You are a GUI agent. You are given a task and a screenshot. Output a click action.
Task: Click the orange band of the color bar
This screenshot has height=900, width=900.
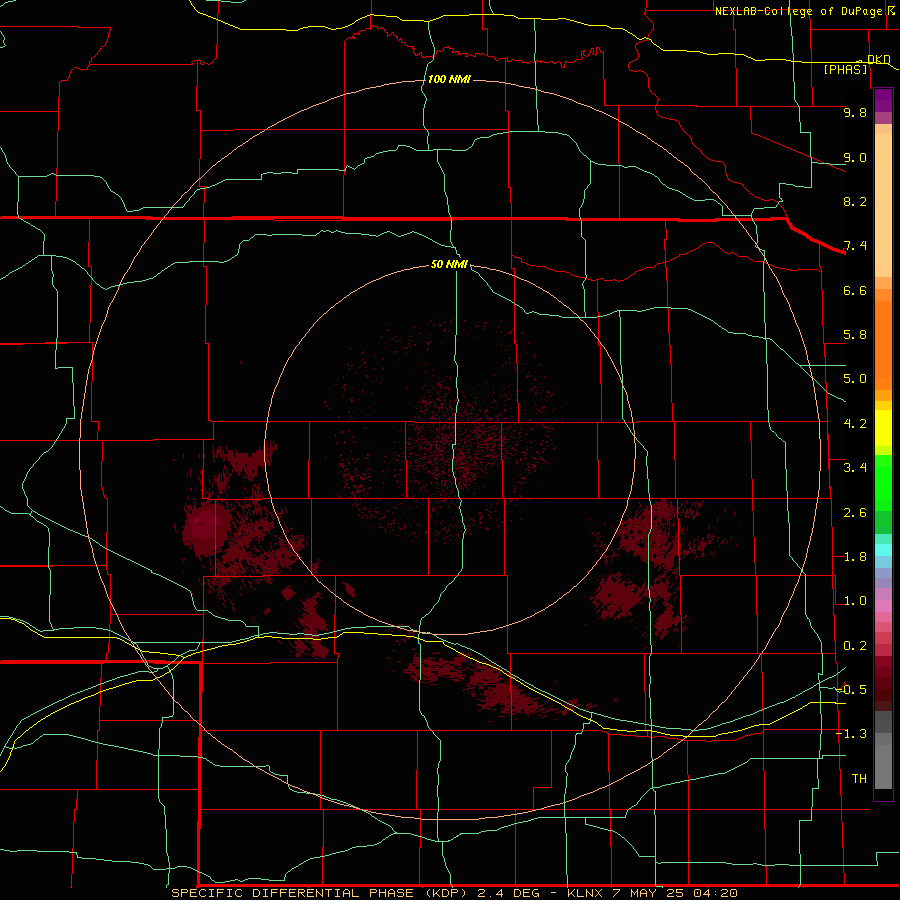click(883, 345)
